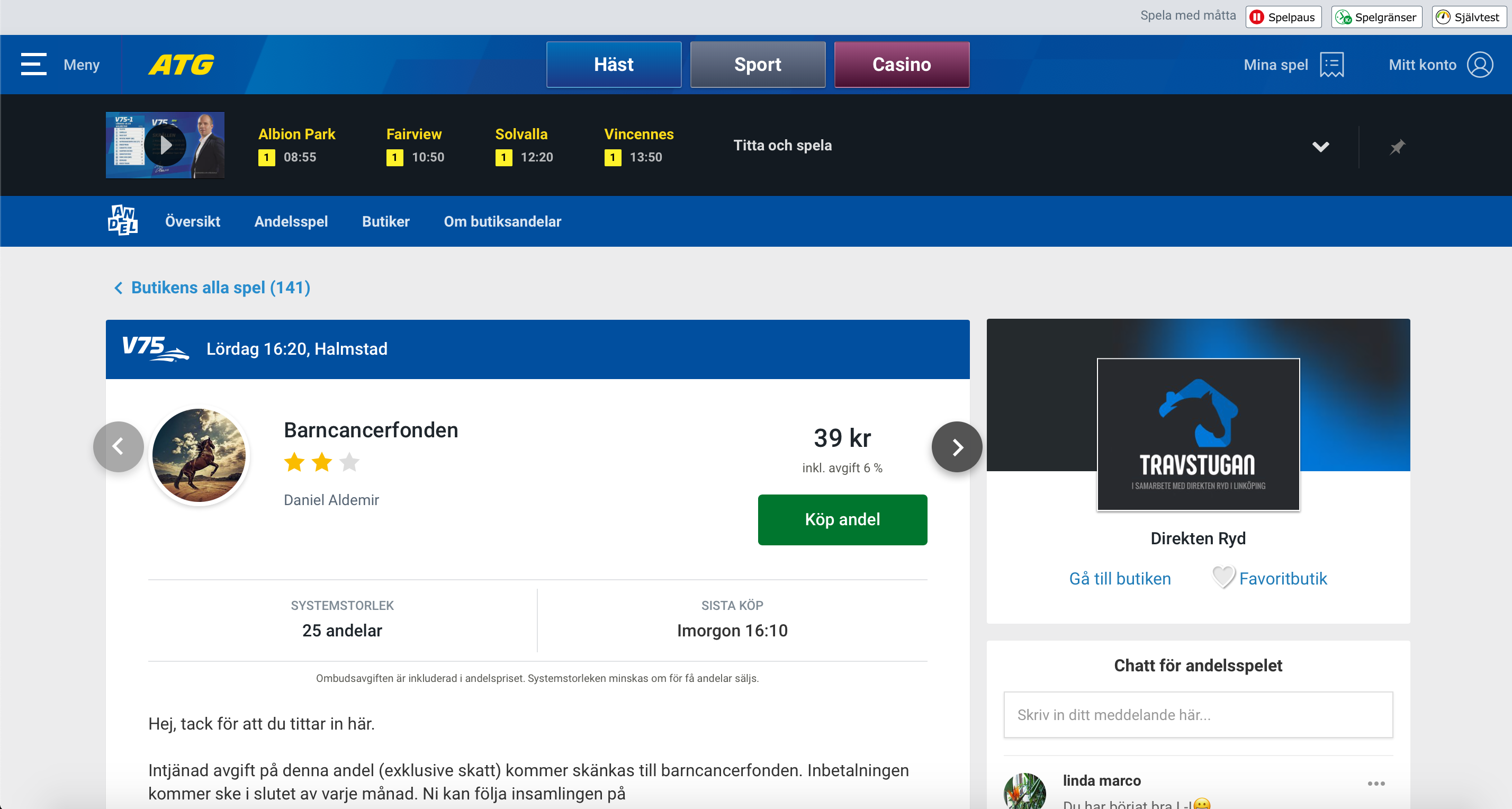This screenshot has height=809, width=1512.
Task: Open Spelpaus control
Action: (x=1283, y=17)
